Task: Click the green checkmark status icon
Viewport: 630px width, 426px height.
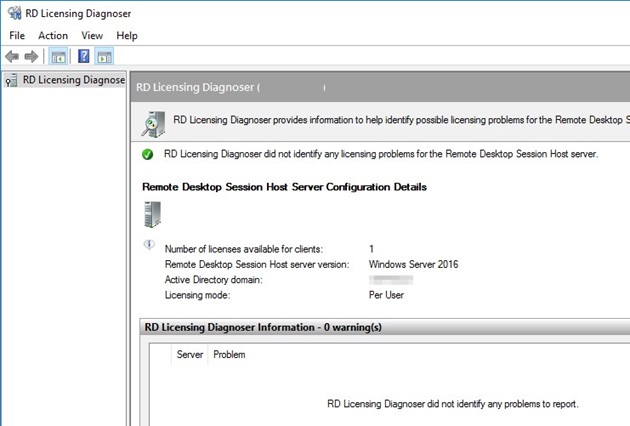Action: (x=147, y=155)
